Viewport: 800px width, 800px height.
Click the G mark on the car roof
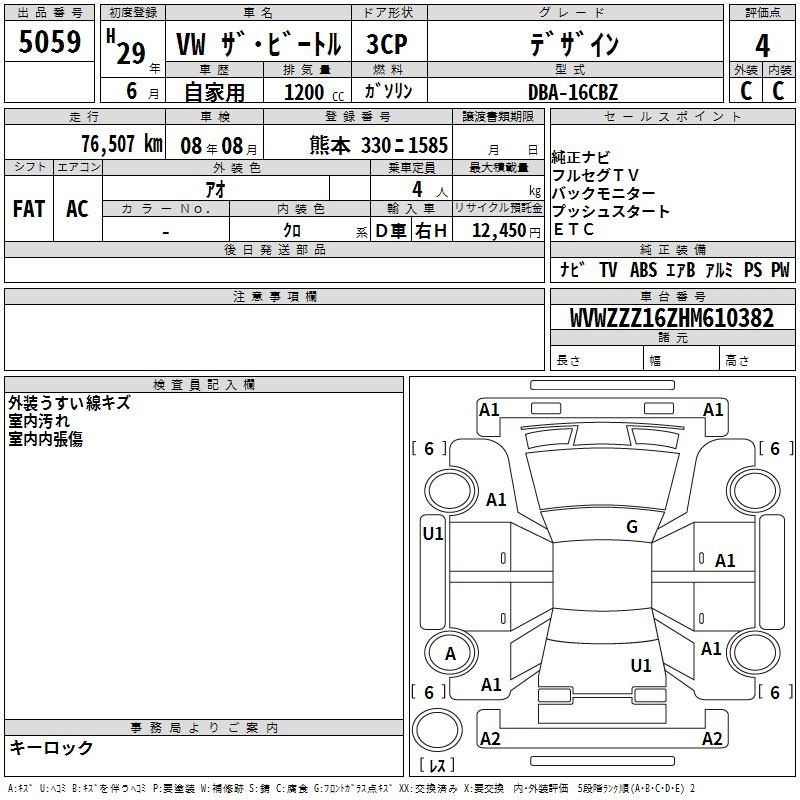[632, 527]
